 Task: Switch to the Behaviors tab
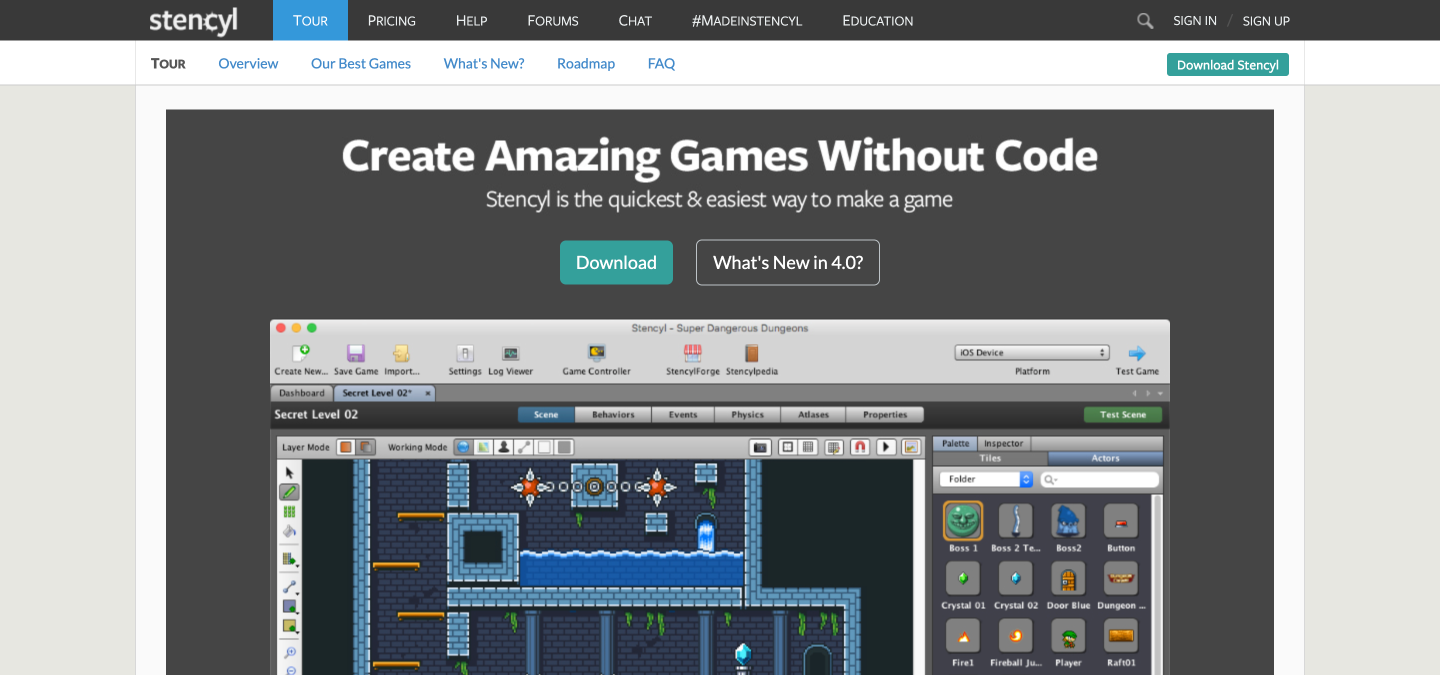613,414
